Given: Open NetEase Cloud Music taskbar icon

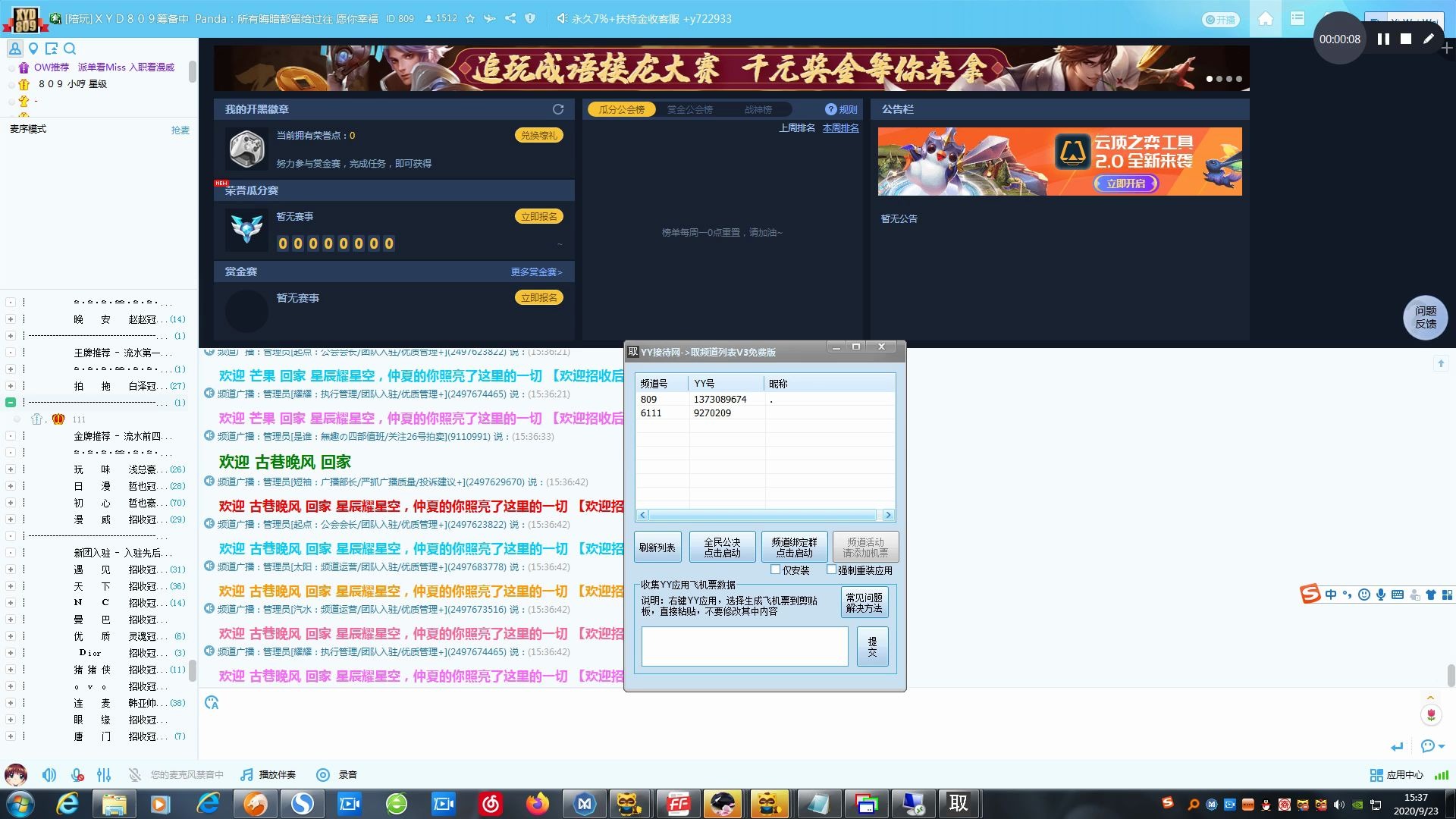Looking at the screenshot, I should coord(491,803).
